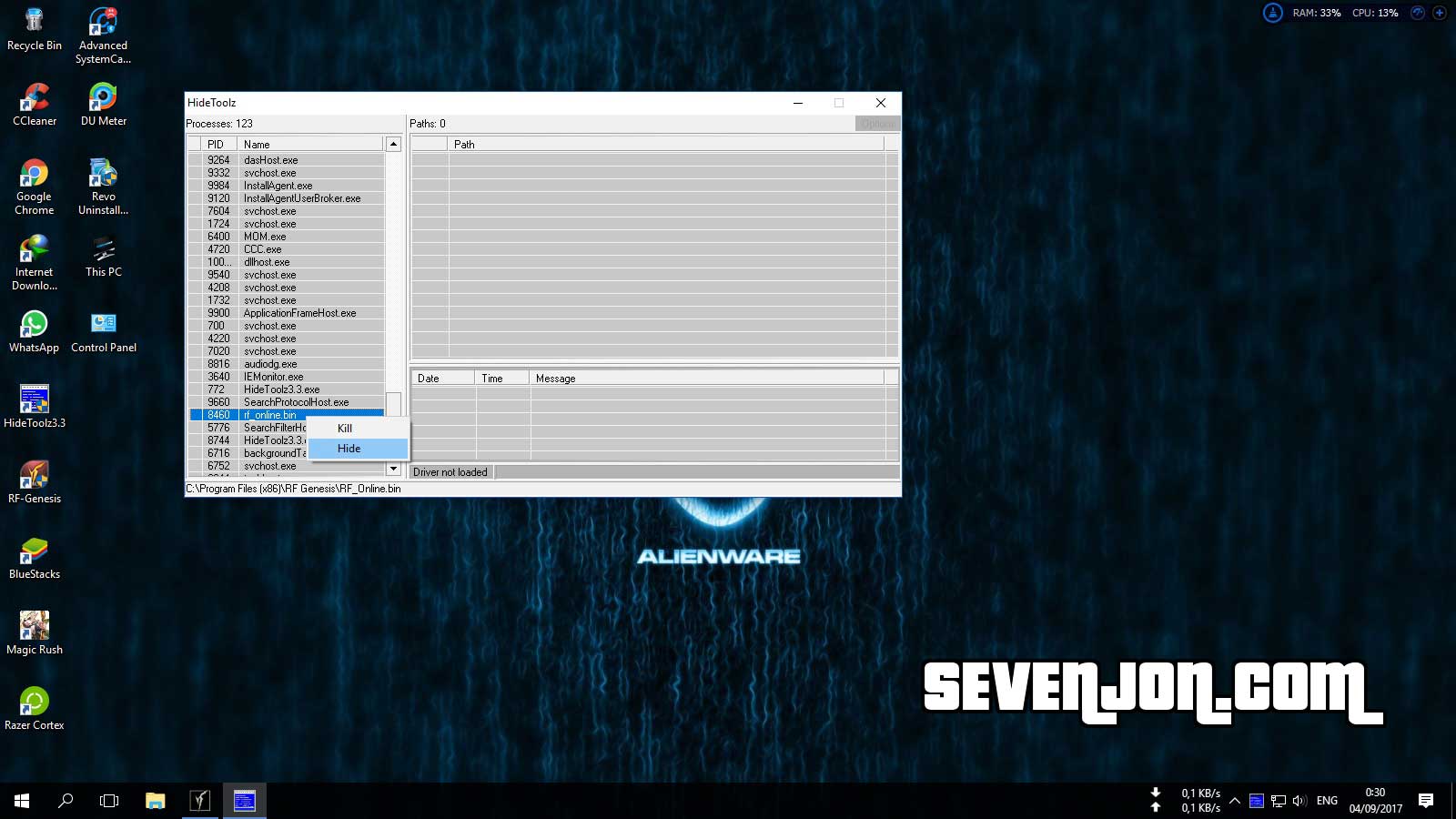Click the RAM 33% widget
The image size is (1456, 819).
1317,13
